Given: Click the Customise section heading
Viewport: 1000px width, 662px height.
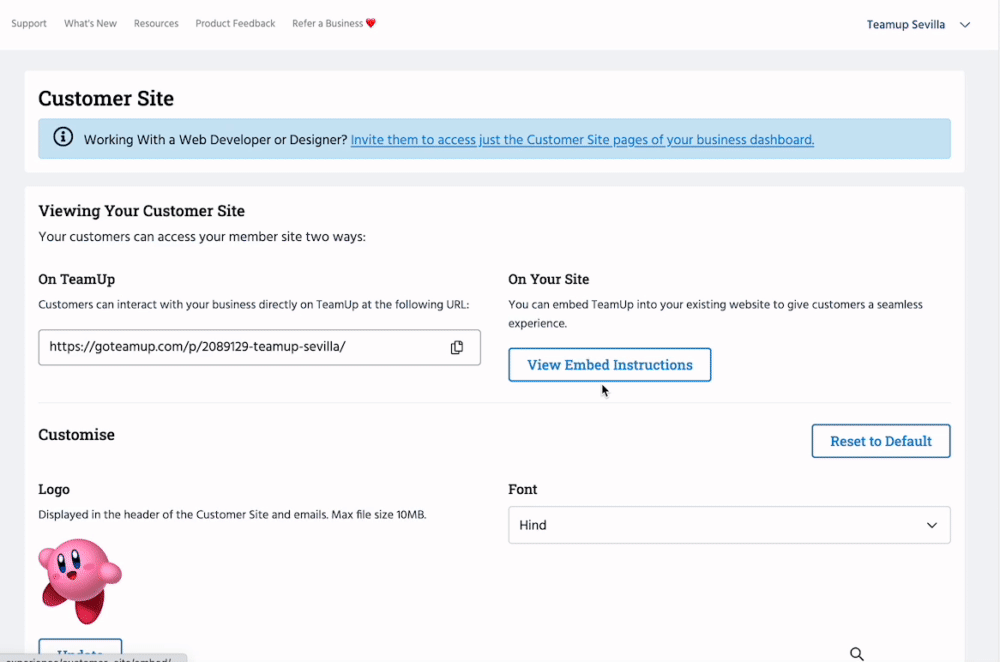Looking at the screenshot, I should [77, 434].
